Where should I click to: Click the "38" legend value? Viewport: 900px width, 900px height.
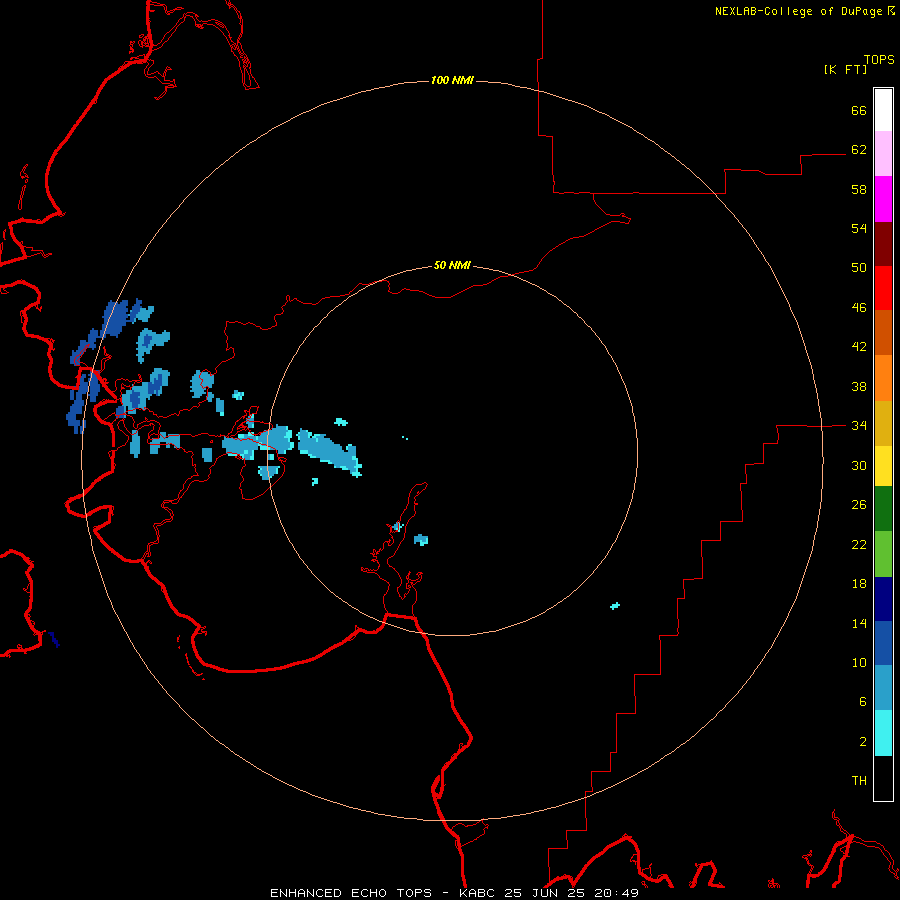coord(859,386)
